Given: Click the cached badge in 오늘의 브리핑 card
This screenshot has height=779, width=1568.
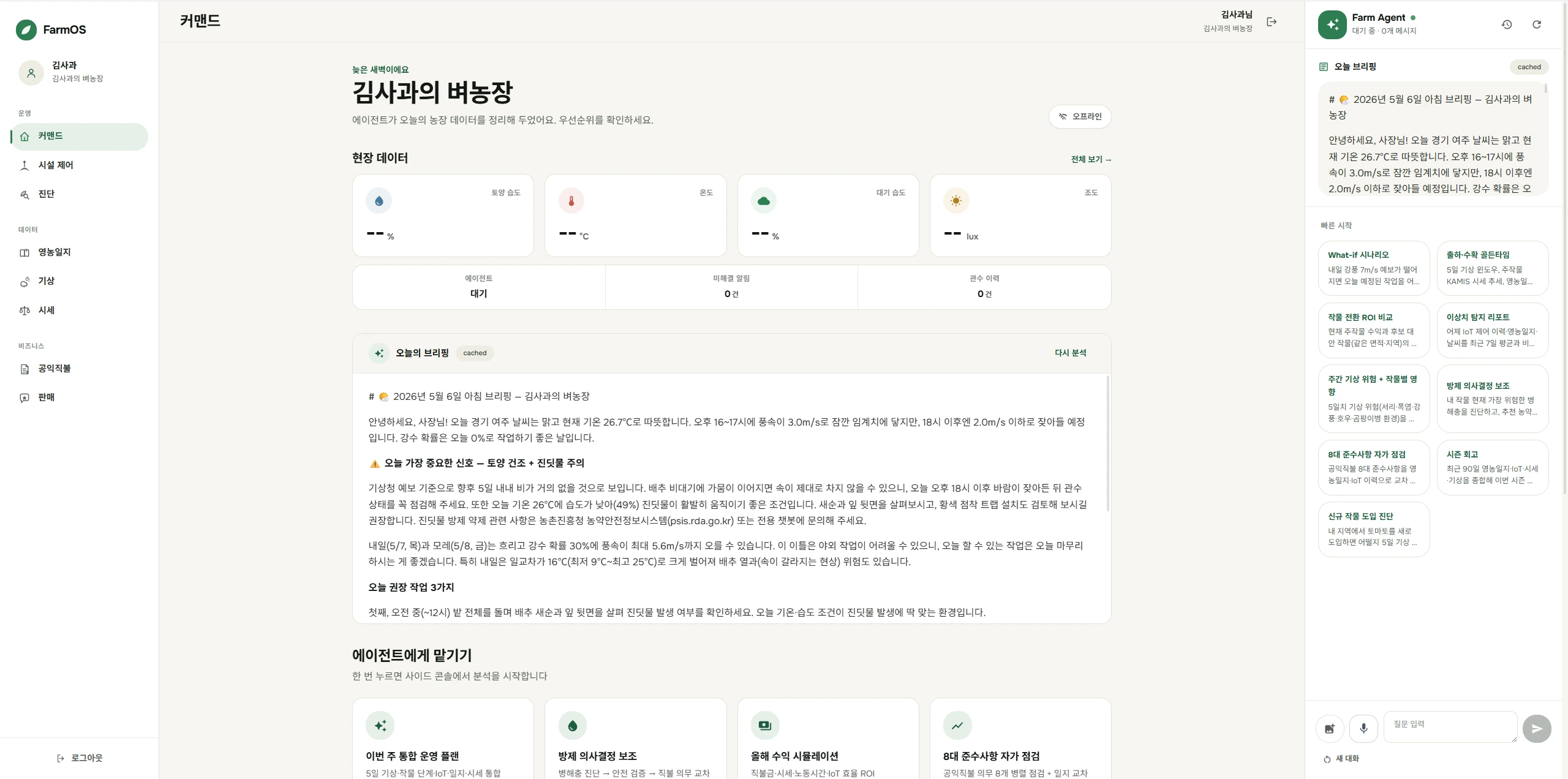Looking at the screenshot, I should [475, 353].
